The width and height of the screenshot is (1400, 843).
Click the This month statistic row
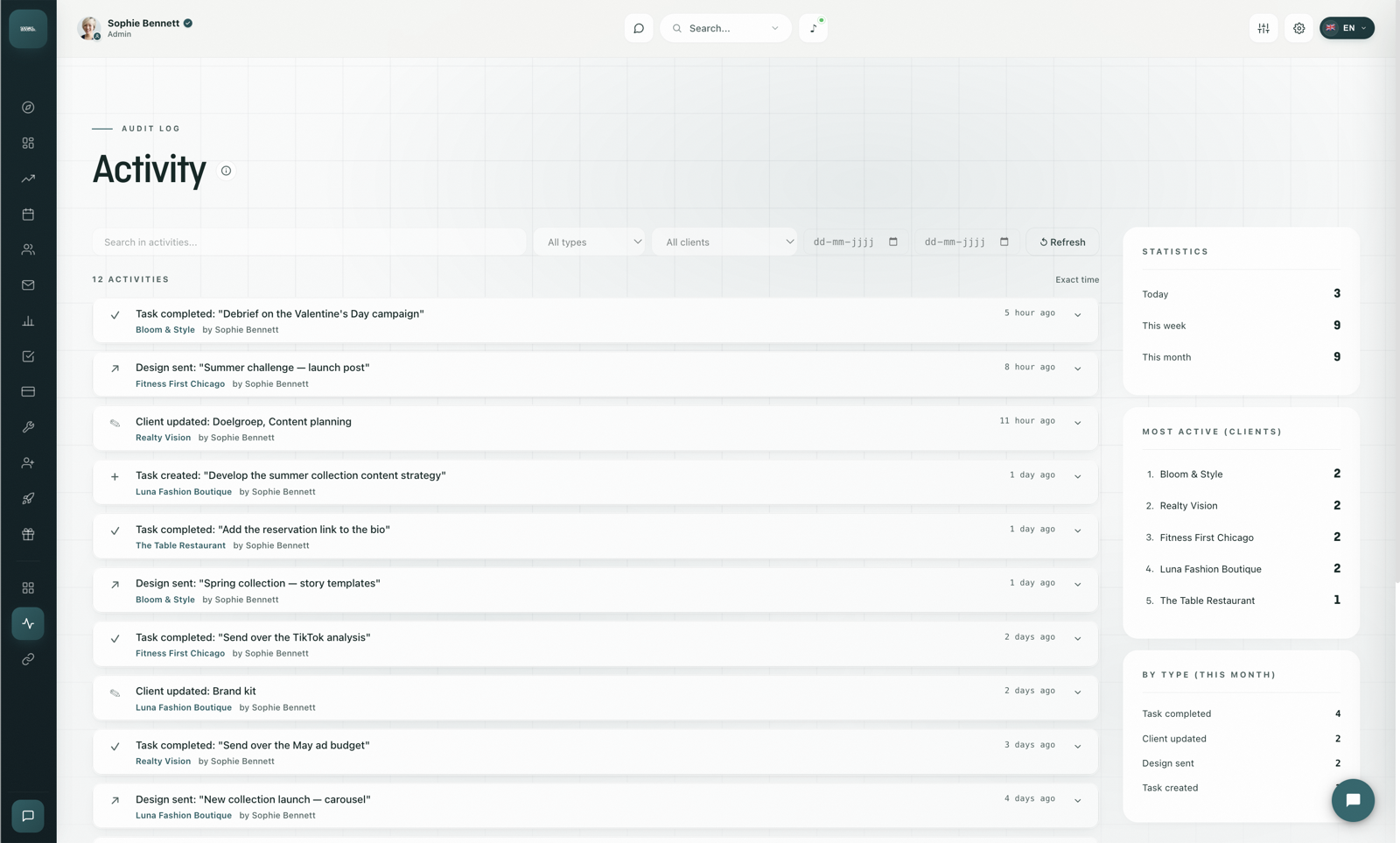[1241, 356]
